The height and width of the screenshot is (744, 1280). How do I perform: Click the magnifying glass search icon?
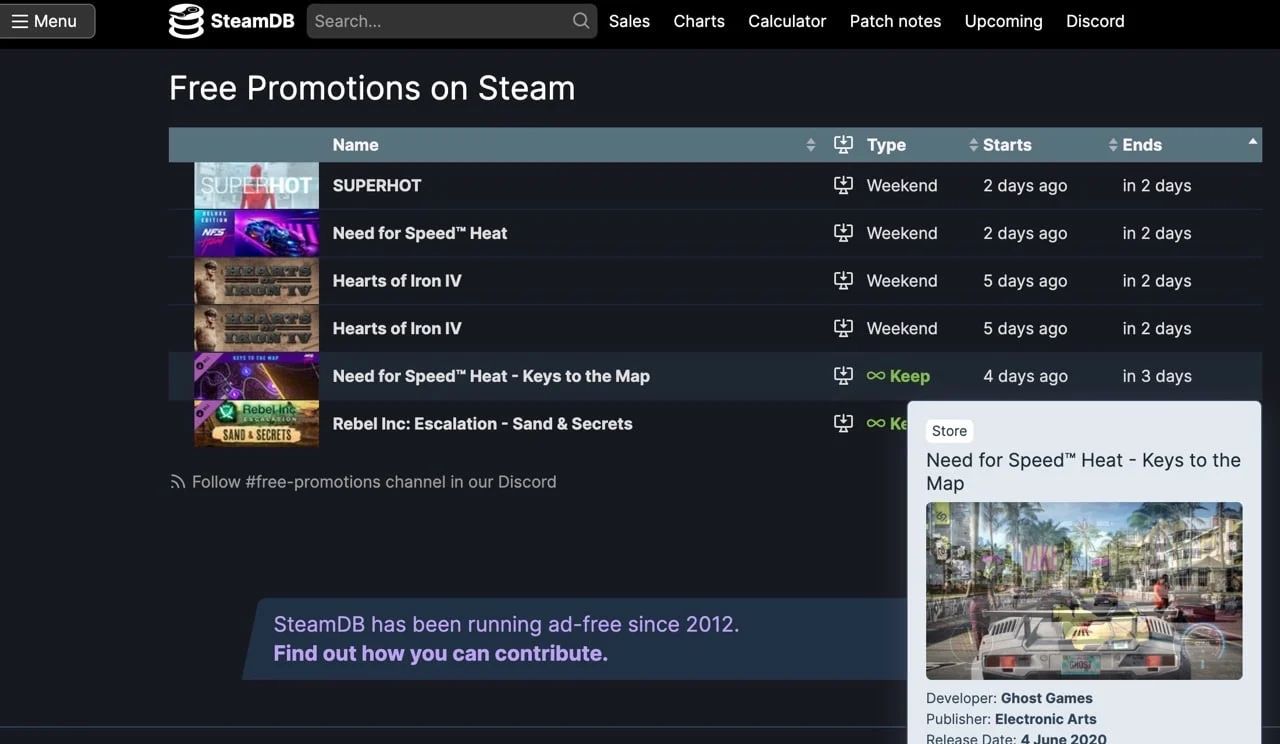click(581, 21)
